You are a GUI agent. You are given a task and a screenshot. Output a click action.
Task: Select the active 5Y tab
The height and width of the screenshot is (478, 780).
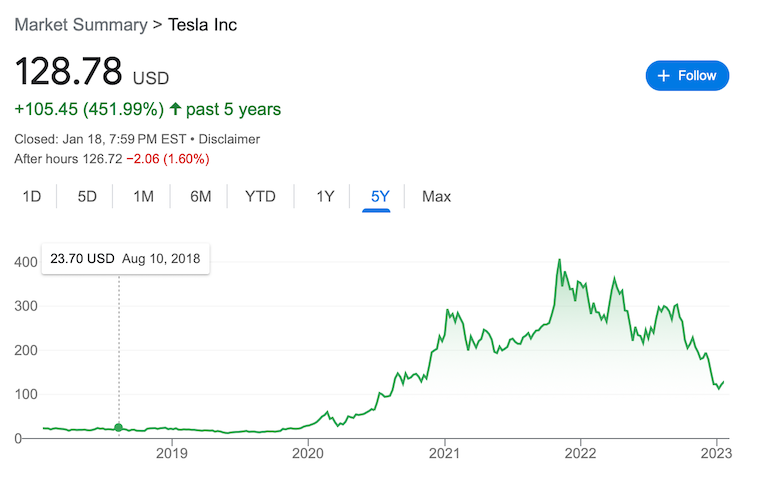point(380,197)
